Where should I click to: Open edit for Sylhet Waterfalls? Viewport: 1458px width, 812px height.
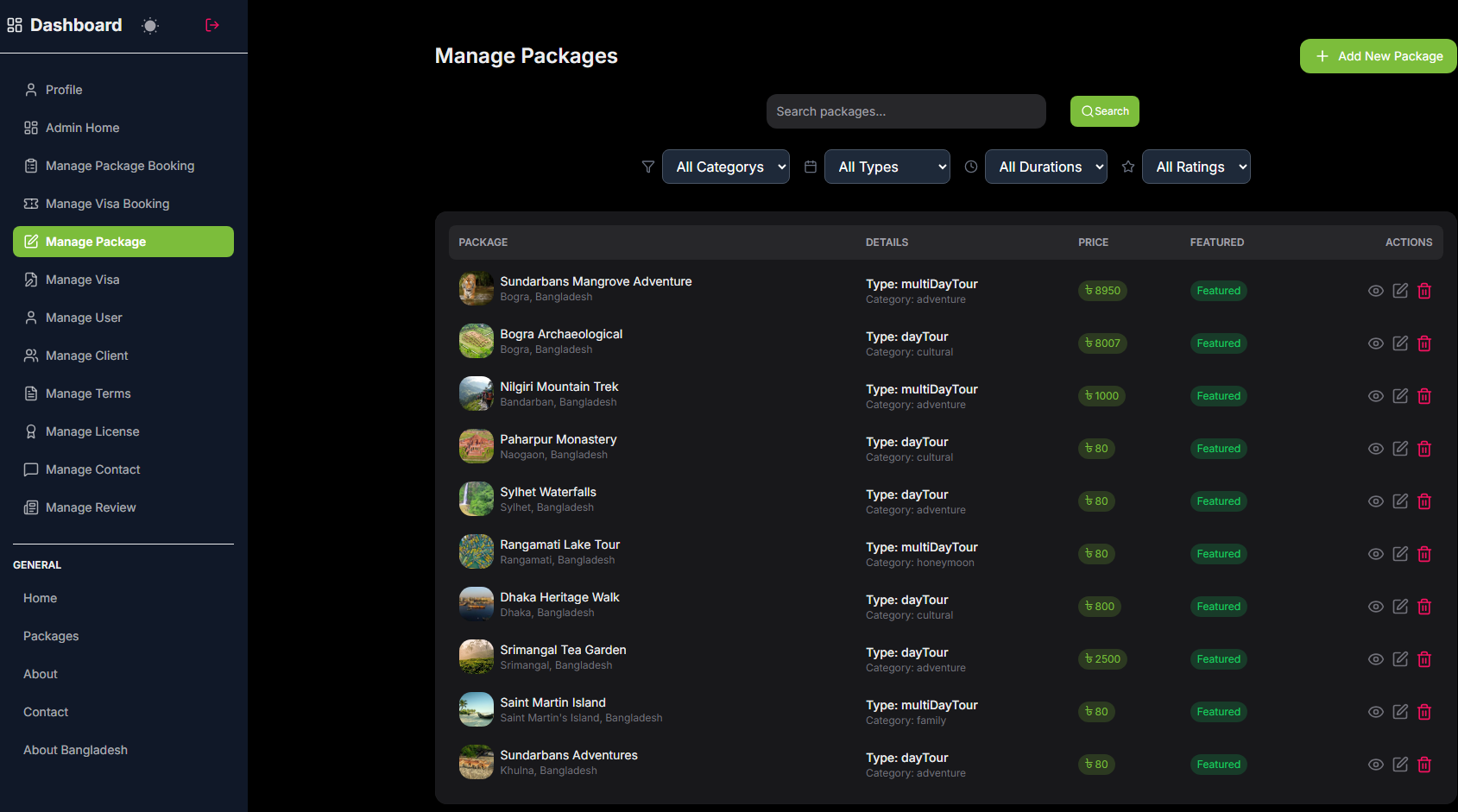tap(1400, 501)
